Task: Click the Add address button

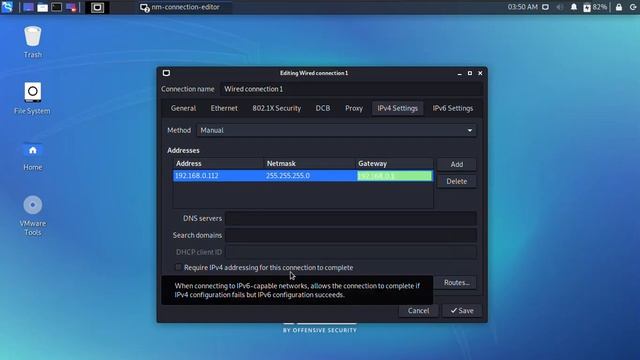Action: (x=456, y=164)
